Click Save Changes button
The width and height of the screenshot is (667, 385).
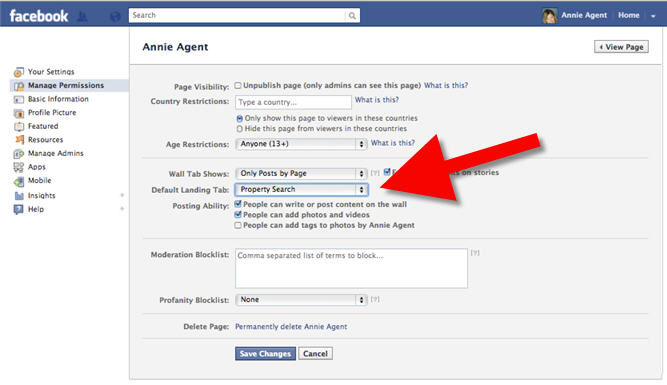coord(265,354)
